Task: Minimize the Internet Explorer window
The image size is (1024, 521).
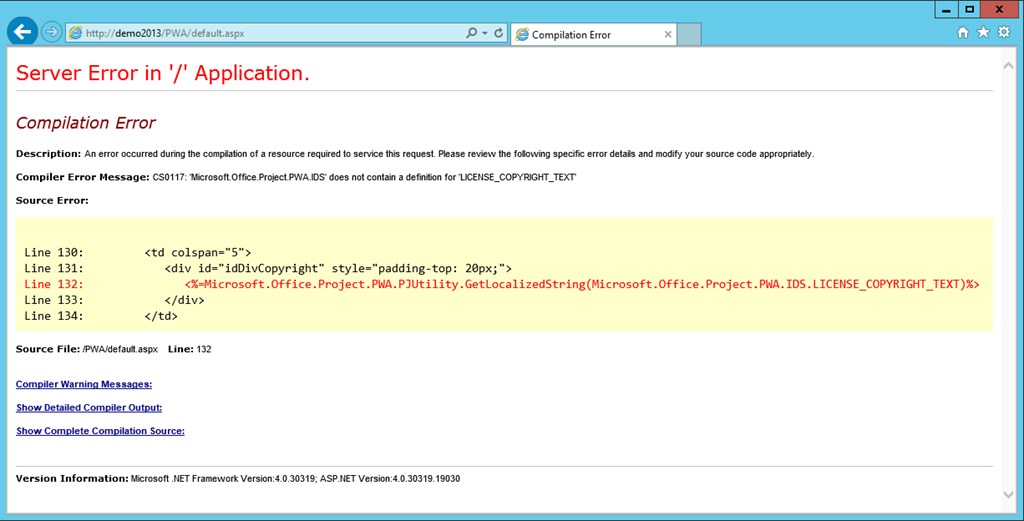Action: 946,9
